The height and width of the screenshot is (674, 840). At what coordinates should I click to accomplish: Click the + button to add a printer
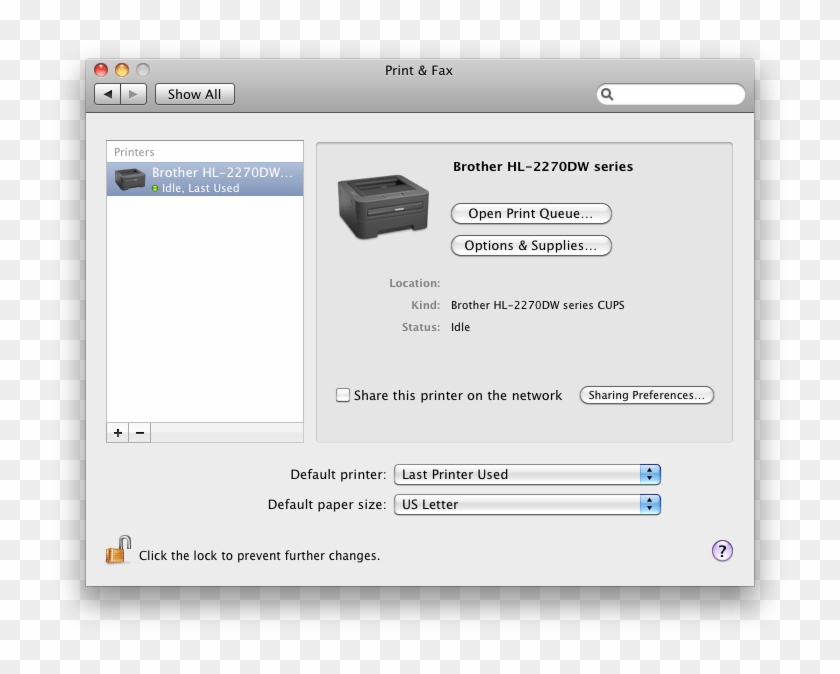117,432
